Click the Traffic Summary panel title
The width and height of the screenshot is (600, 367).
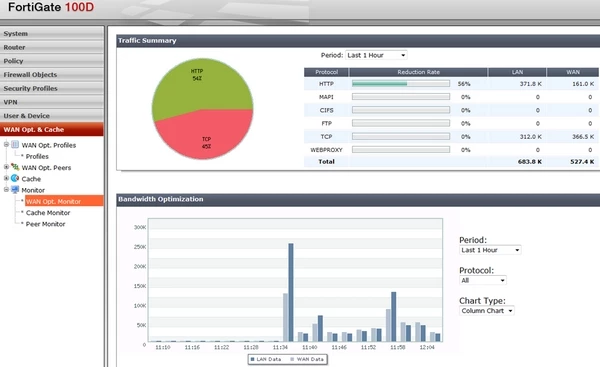pyautogui.click(x=147, y=41)
